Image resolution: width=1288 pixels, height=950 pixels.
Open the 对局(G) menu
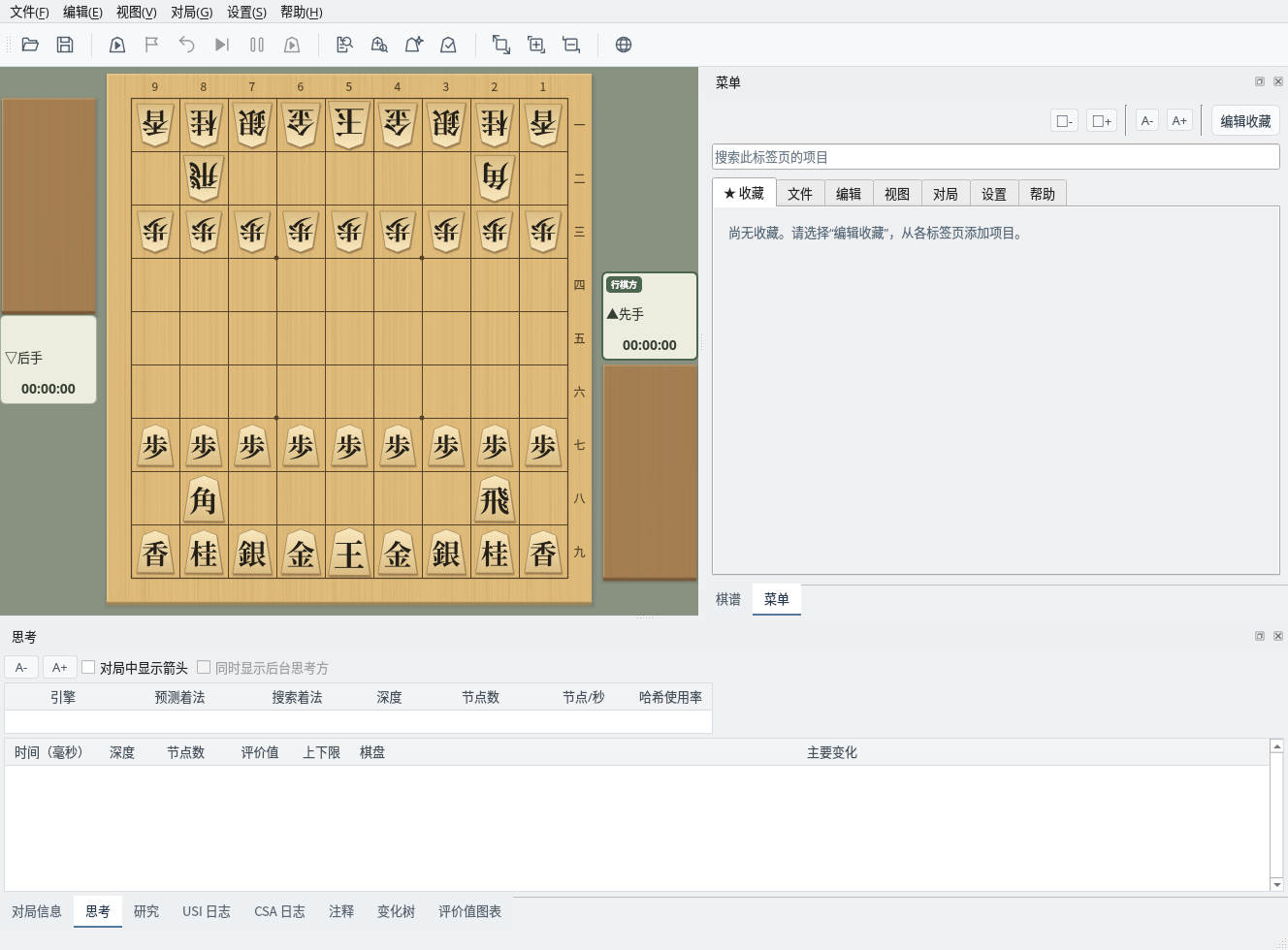pyautogui.click(x=191, y=12)
